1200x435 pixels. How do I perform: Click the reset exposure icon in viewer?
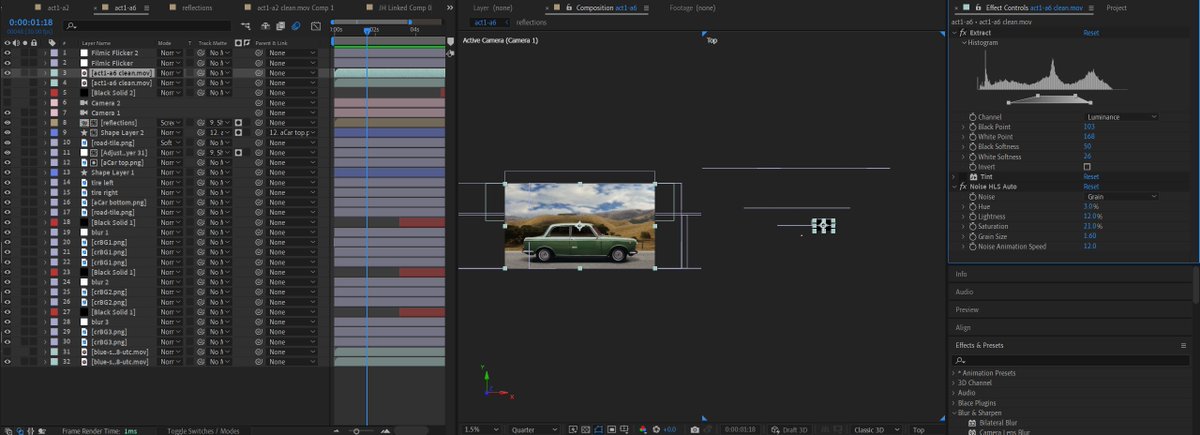click(x=656, y=429)
